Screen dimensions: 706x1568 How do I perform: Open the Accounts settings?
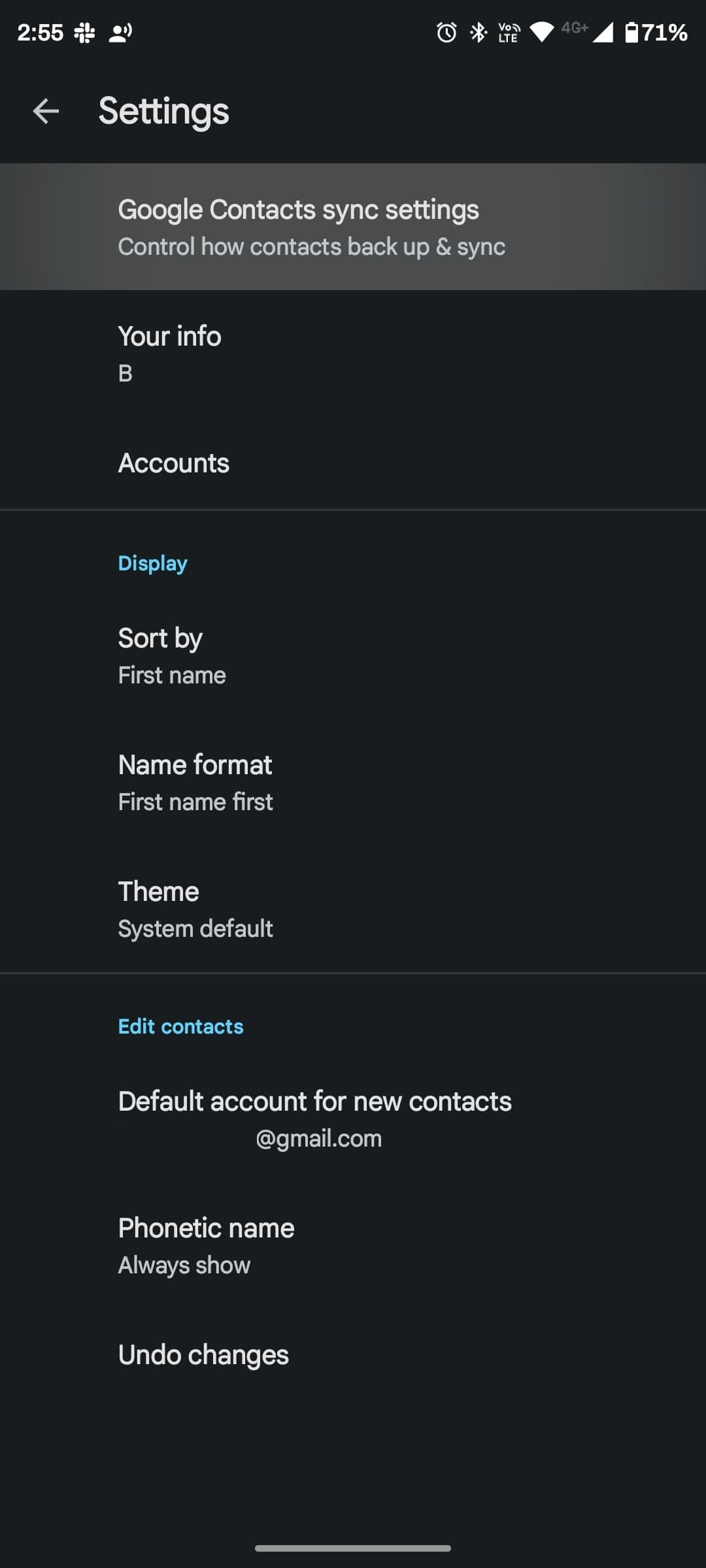click(353, 463)
